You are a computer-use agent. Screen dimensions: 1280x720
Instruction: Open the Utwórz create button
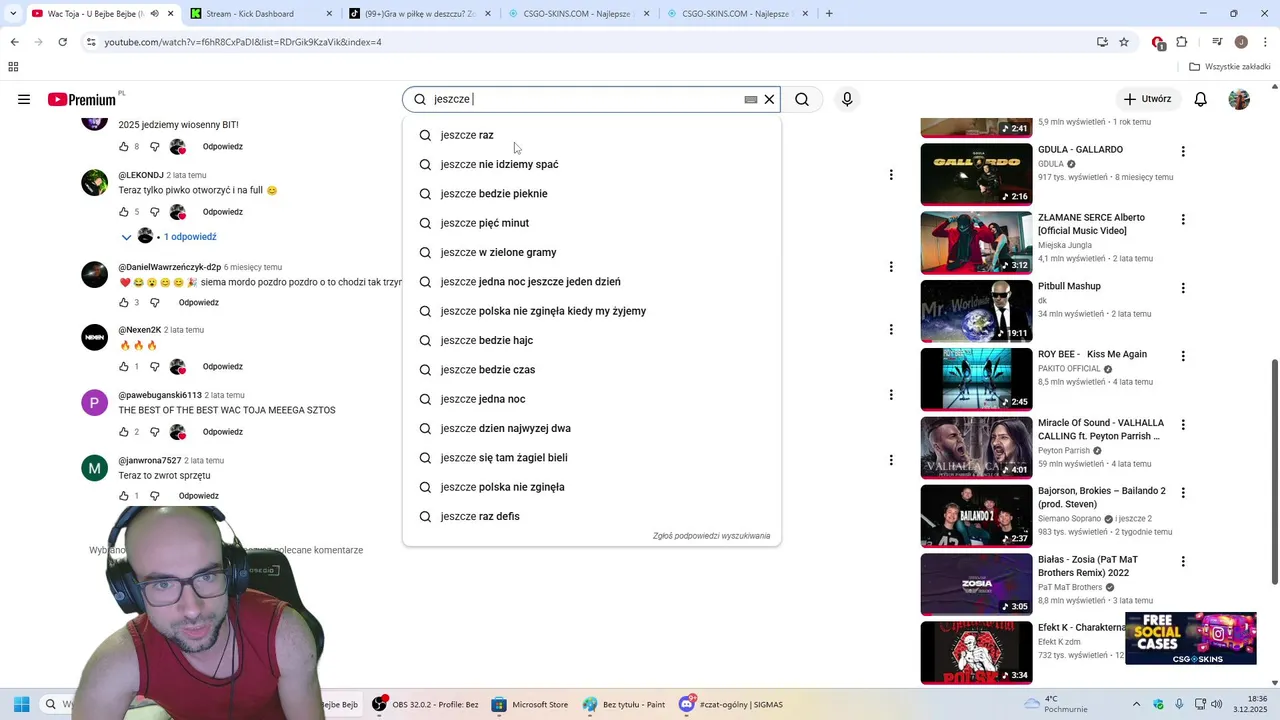tap(1147, 99)
